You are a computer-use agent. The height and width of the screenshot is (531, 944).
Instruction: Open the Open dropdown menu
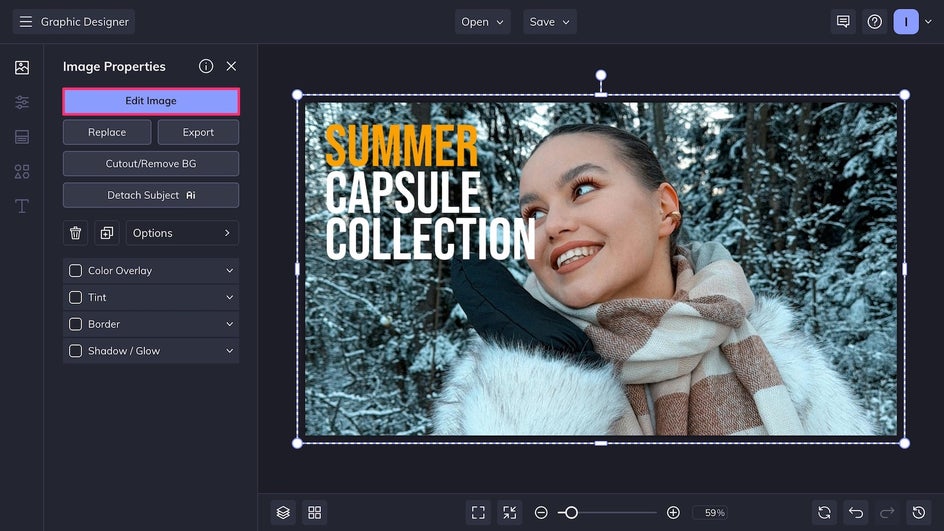pyautogui.click(x=482, y=22)
